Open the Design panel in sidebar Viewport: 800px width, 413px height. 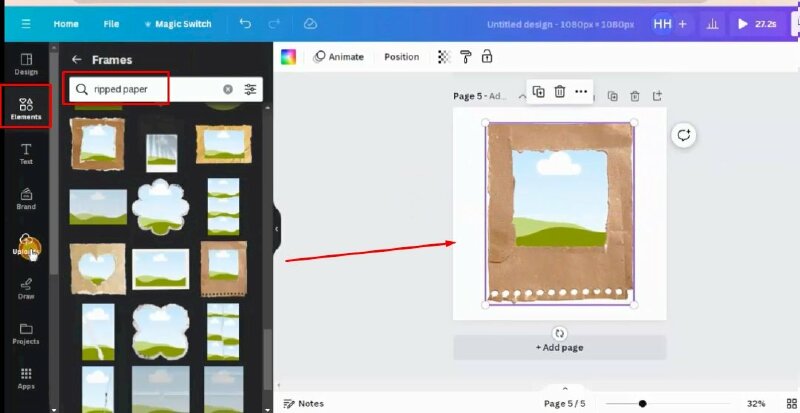click(26, 63)
